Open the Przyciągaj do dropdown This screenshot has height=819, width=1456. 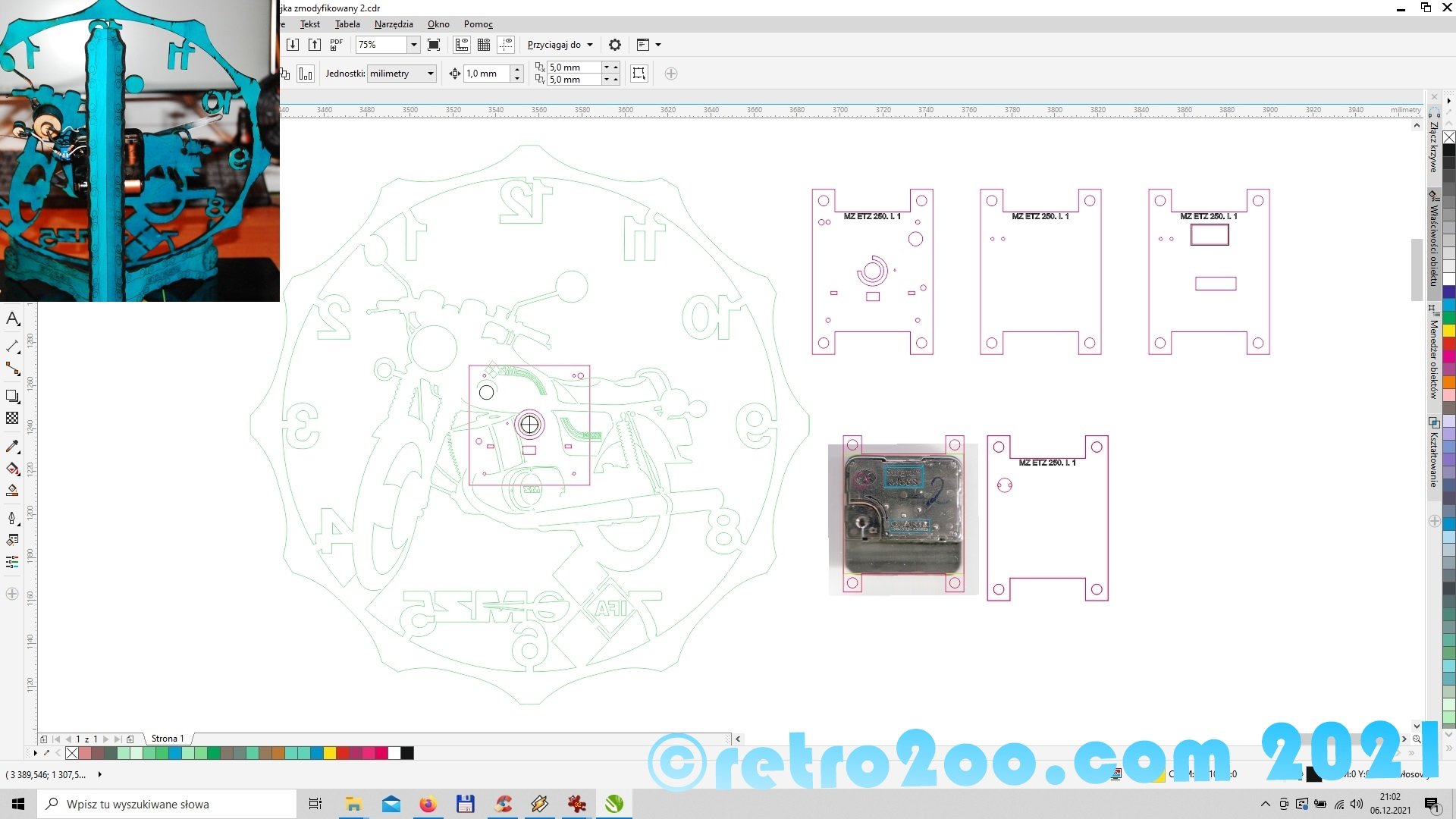point(560,45)
